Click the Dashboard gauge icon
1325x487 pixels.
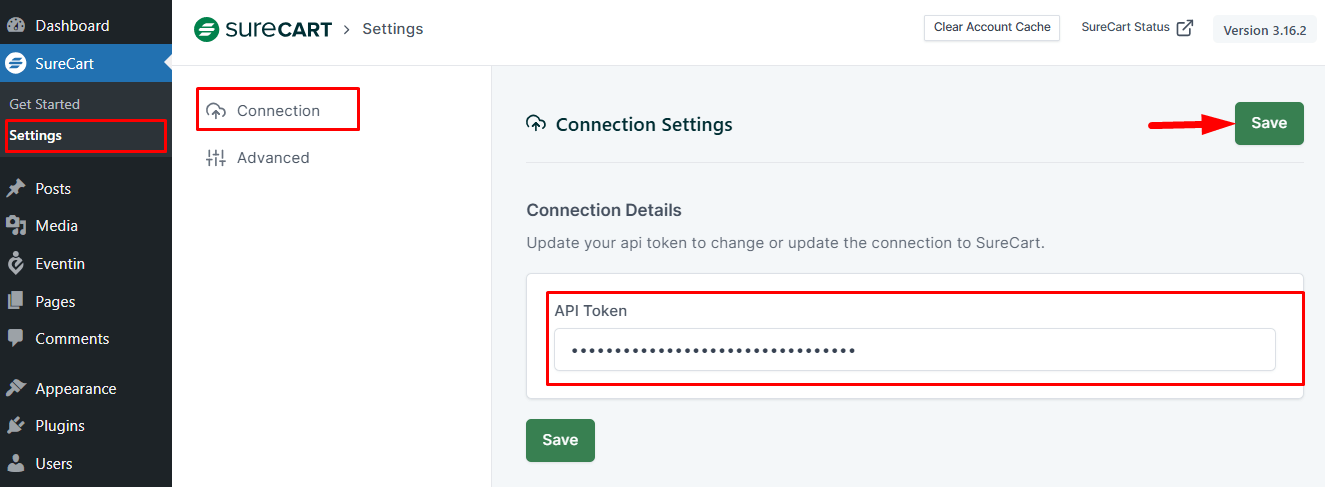pyautogui.click(x=16, y=26)
